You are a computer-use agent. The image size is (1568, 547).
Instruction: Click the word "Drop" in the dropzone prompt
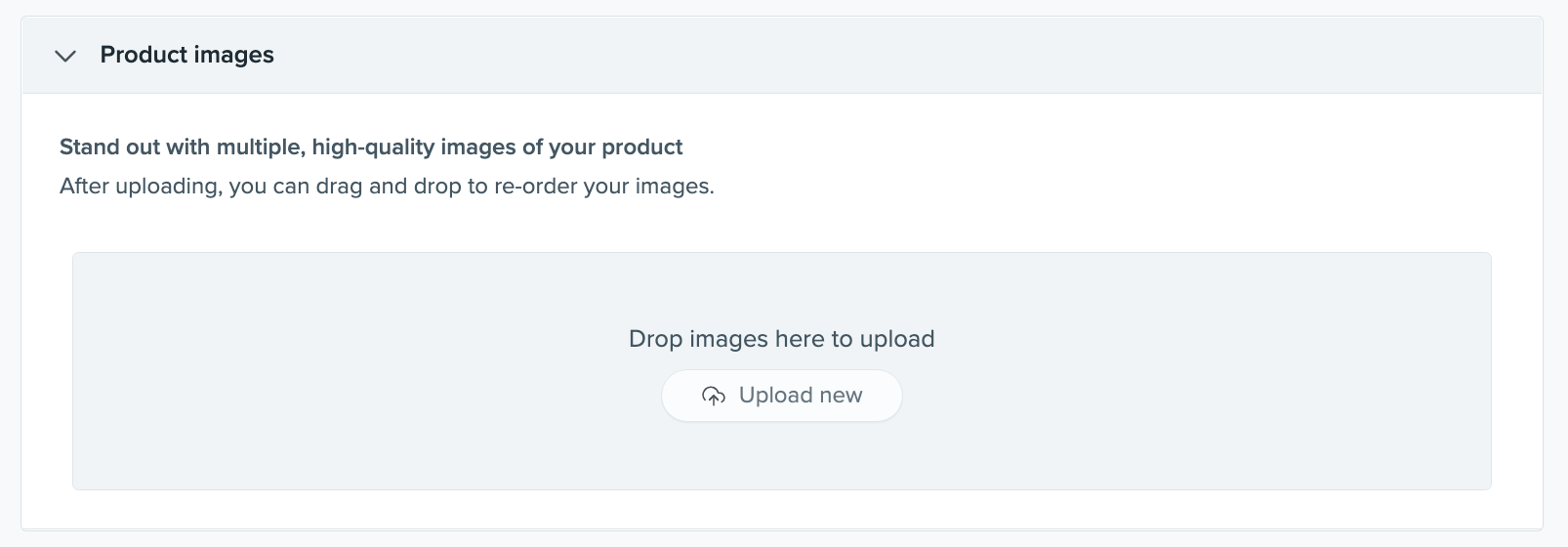(655, 339)
